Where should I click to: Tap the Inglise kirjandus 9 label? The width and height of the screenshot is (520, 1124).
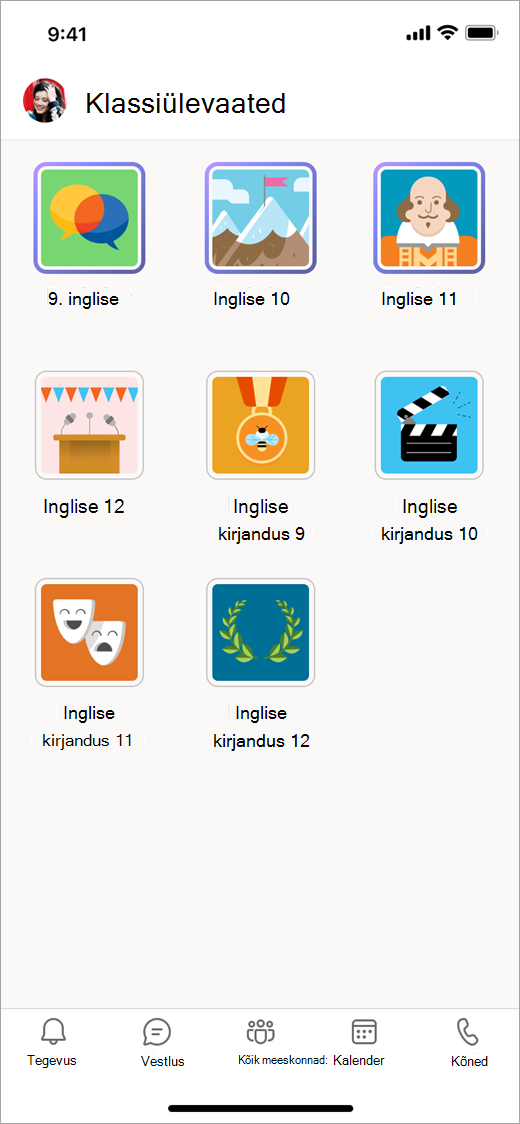[261, 520]
